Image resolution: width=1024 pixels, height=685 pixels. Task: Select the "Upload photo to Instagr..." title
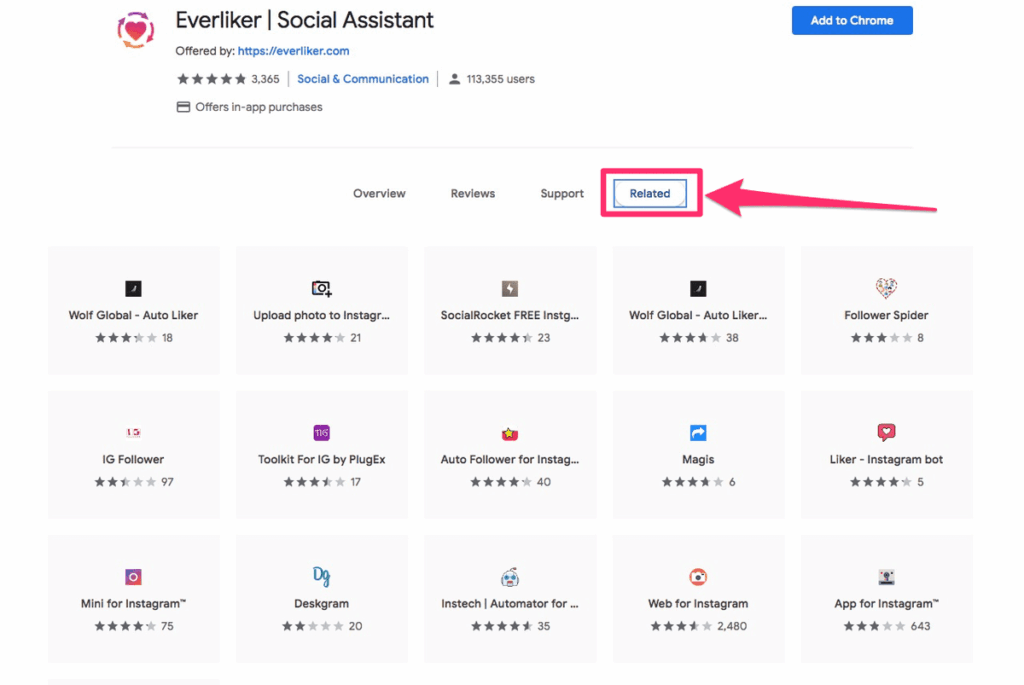321,315
